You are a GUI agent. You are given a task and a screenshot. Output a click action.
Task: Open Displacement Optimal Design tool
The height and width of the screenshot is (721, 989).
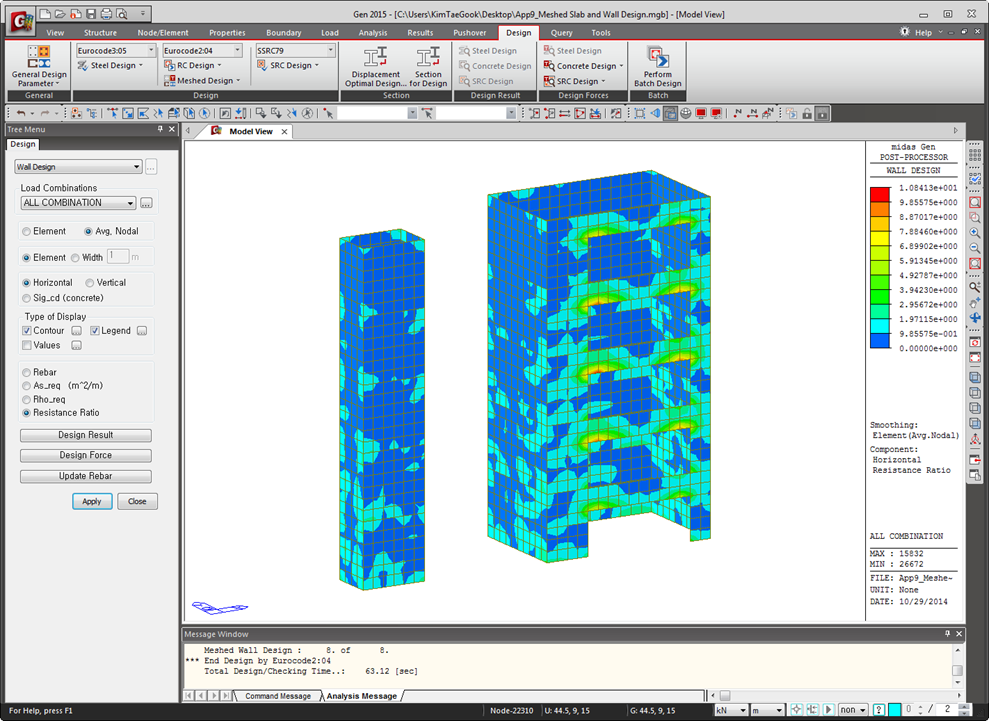coord(375,66)
